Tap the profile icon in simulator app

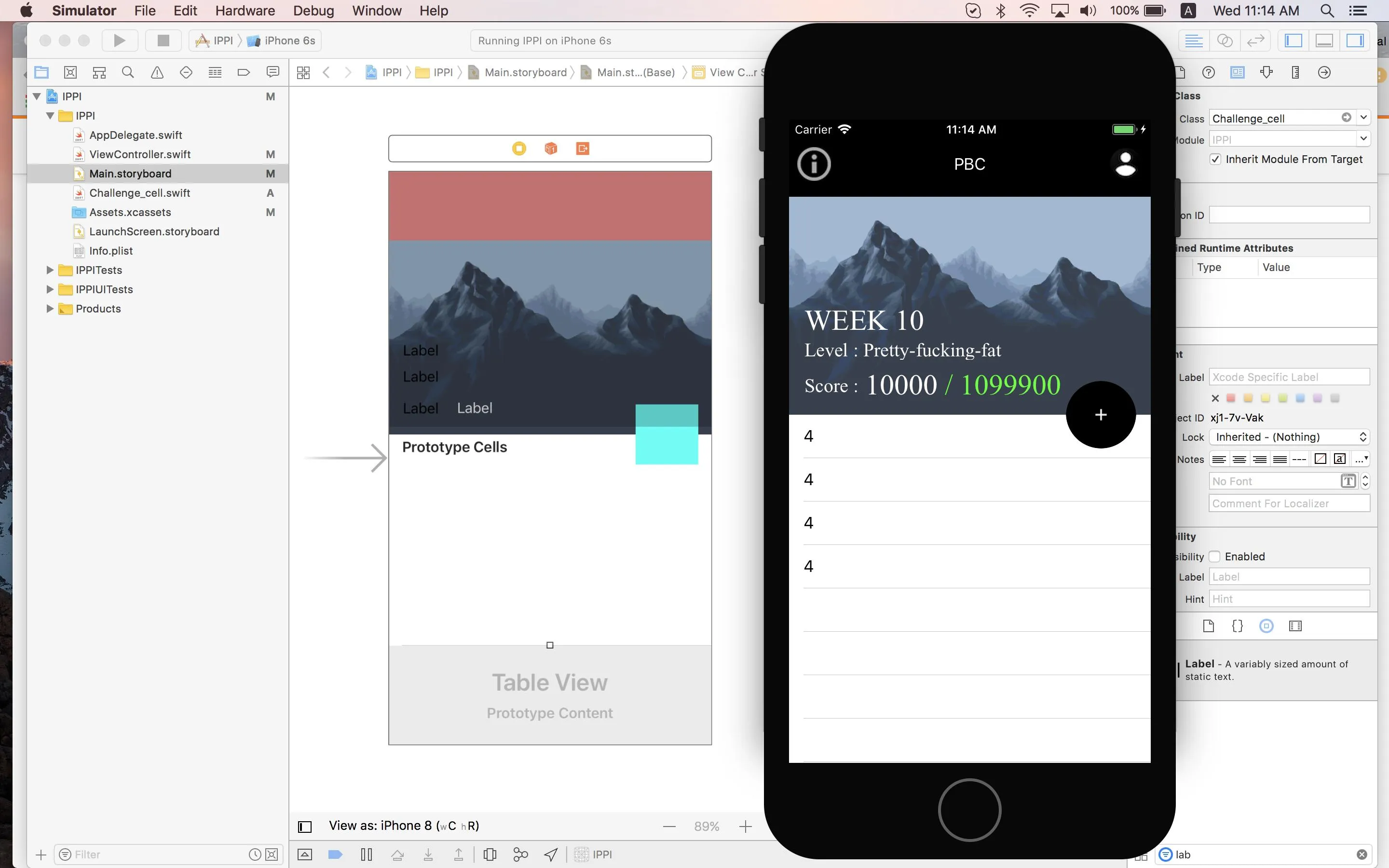pos(1125,164)
